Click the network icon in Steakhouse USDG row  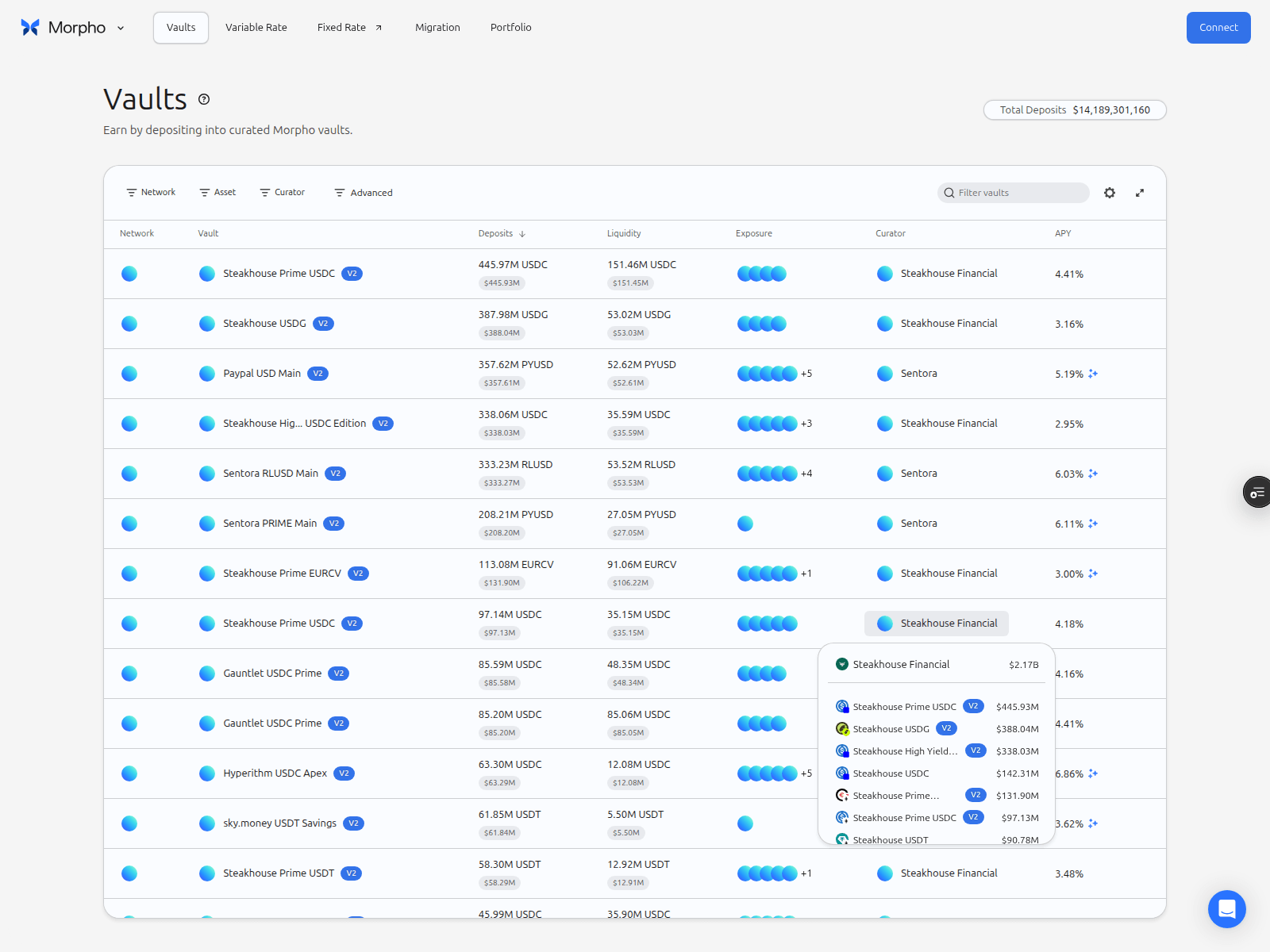[x=129, y=324]
